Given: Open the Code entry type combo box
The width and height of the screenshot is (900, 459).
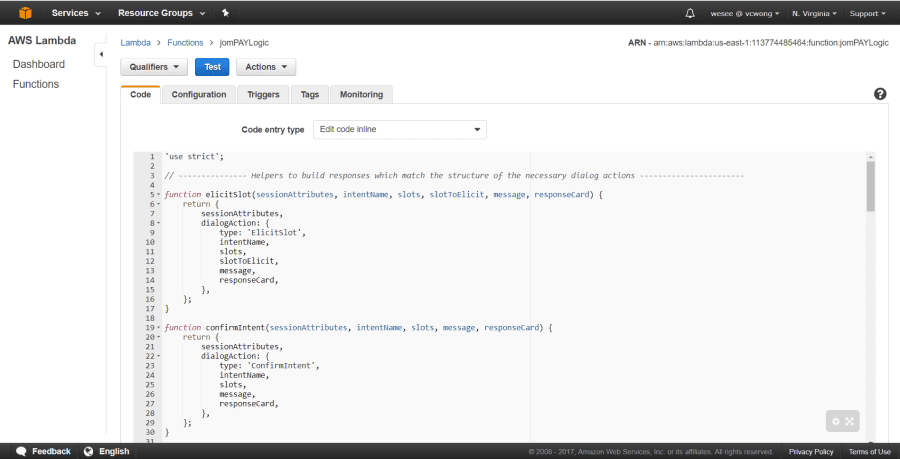Looking at the screenshot, I should (399, 130).
